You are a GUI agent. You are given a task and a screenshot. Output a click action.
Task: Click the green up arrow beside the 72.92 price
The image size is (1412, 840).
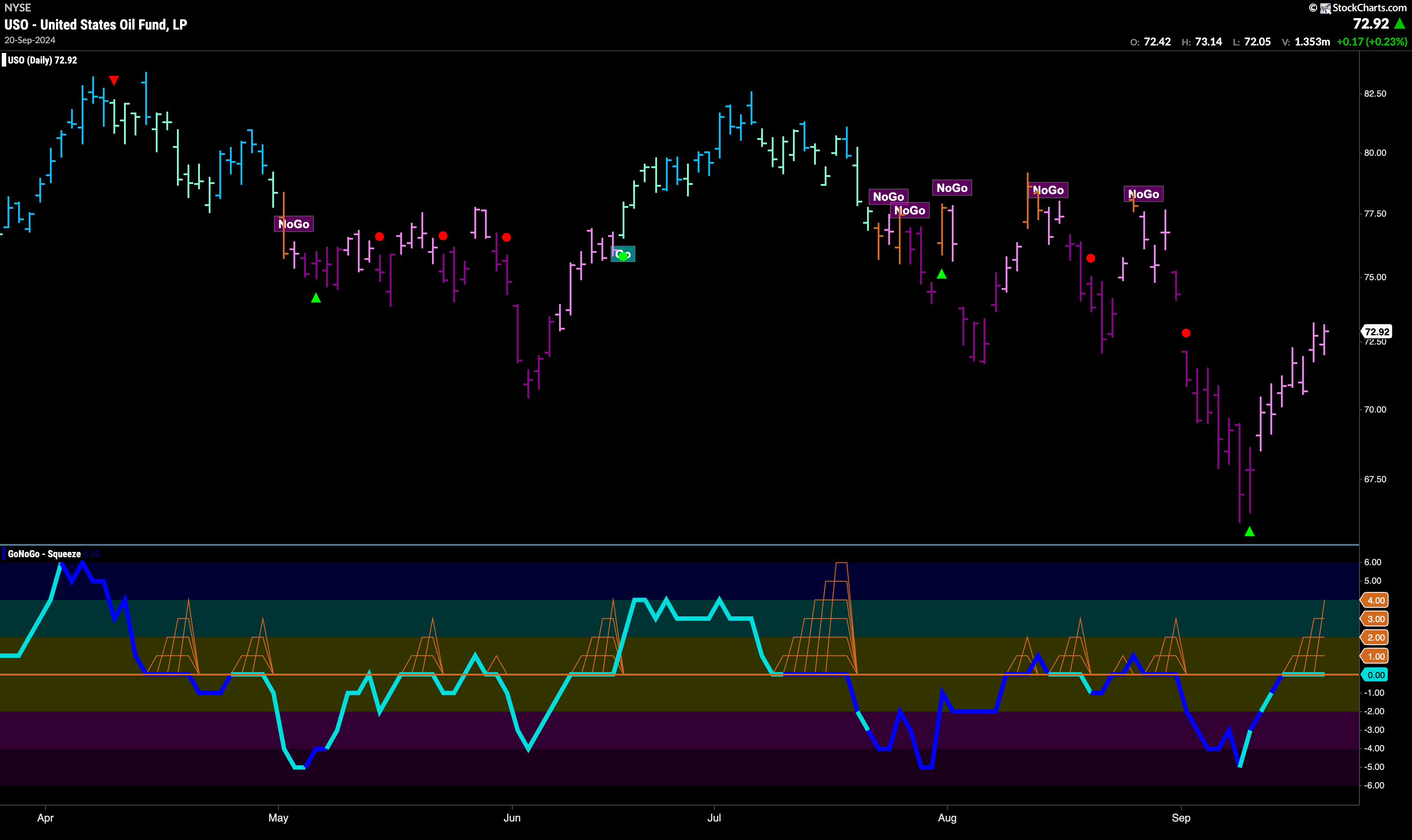(1400, 23)
